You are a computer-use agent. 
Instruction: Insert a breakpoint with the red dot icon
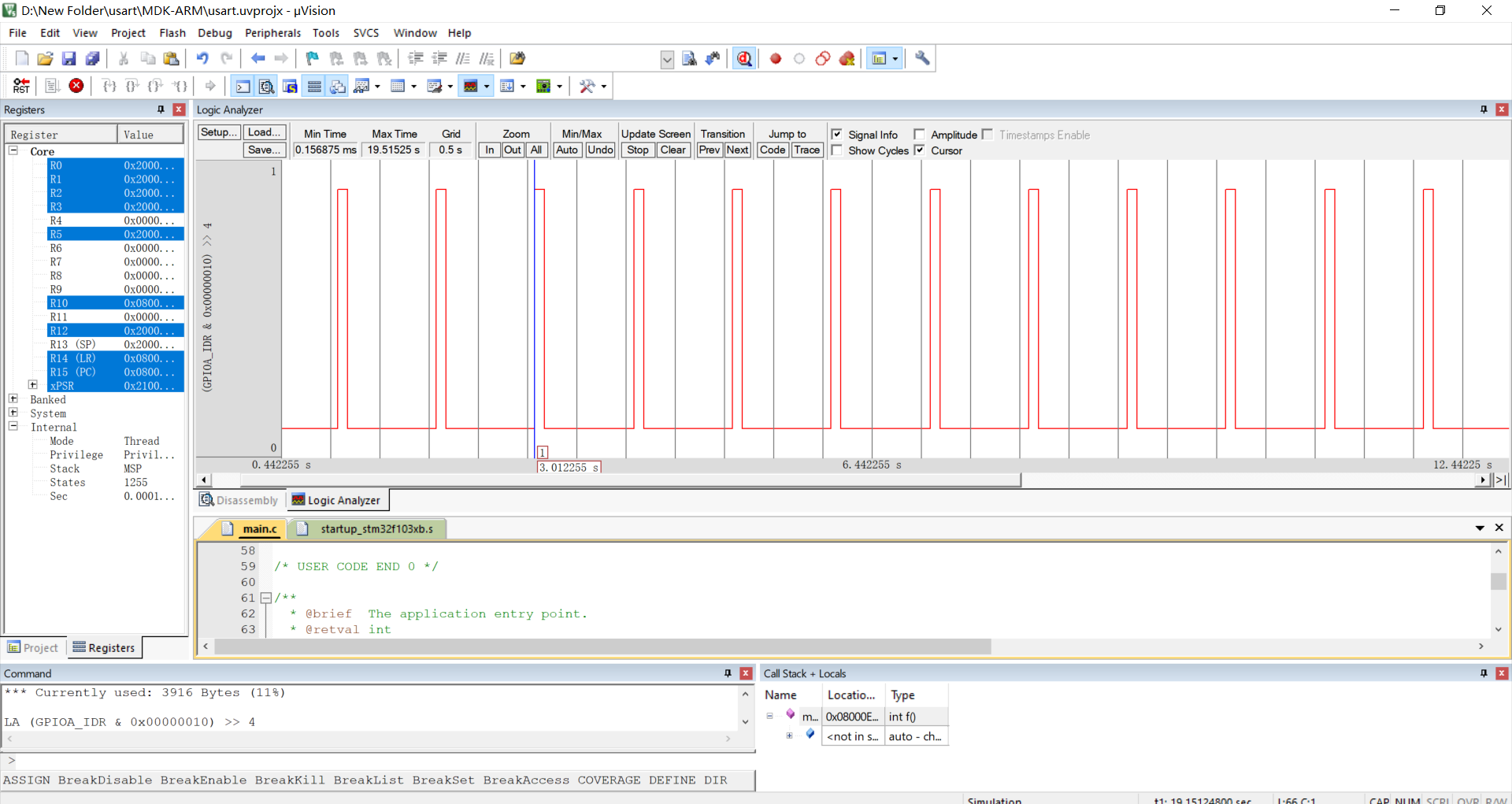coord(776,58)
